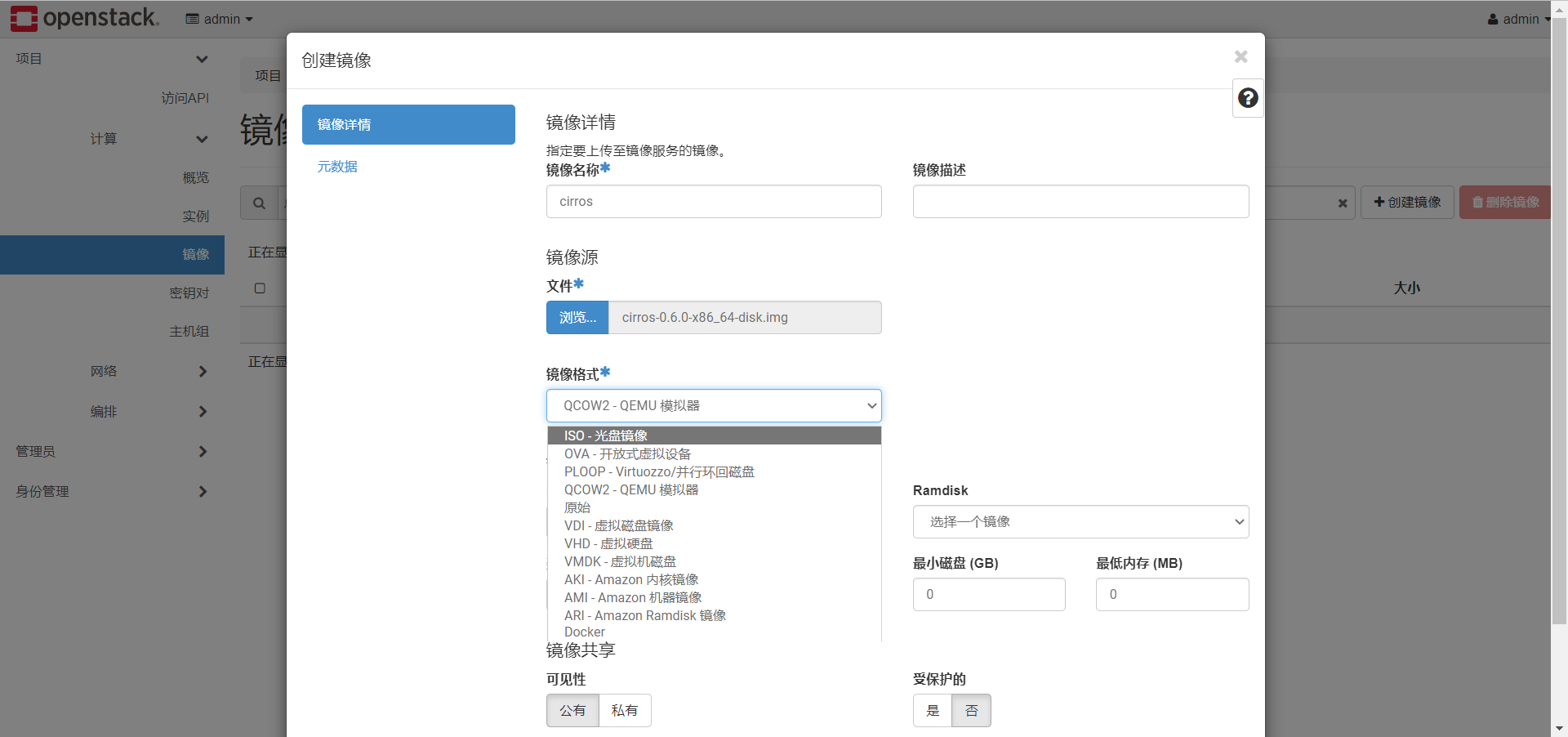
Task: Tick the select-all checkbox in images table
Action: pyautogui.click(x=260, y=288)
